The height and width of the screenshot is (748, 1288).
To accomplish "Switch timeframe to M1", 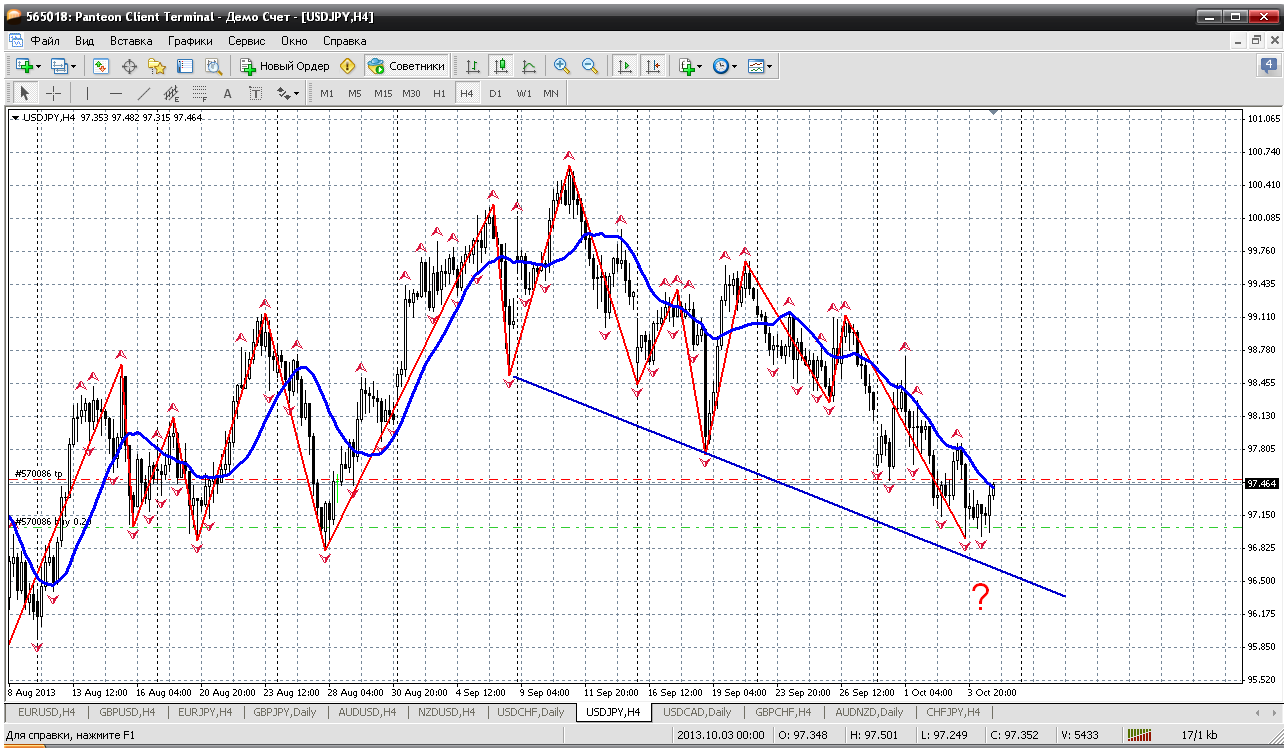I will (x=327, y=93).
